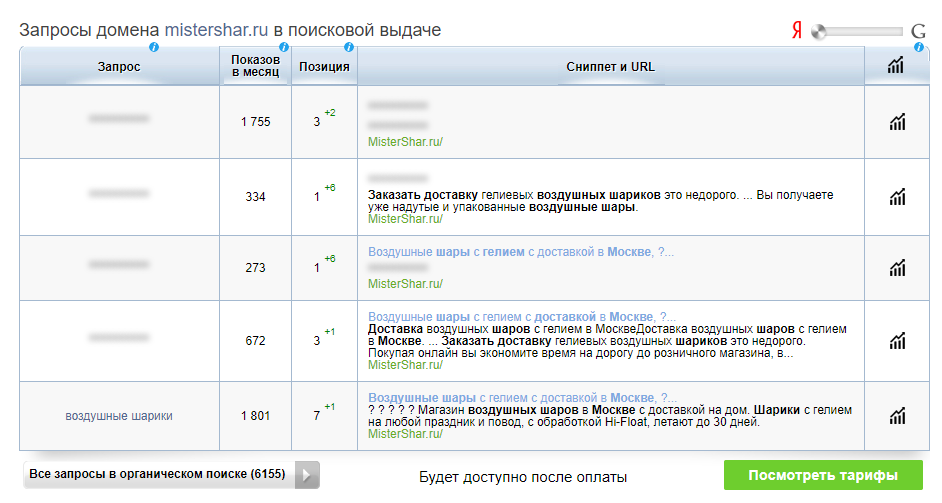
Task: Click the chart icon in the table header
Action: point(896,66)
